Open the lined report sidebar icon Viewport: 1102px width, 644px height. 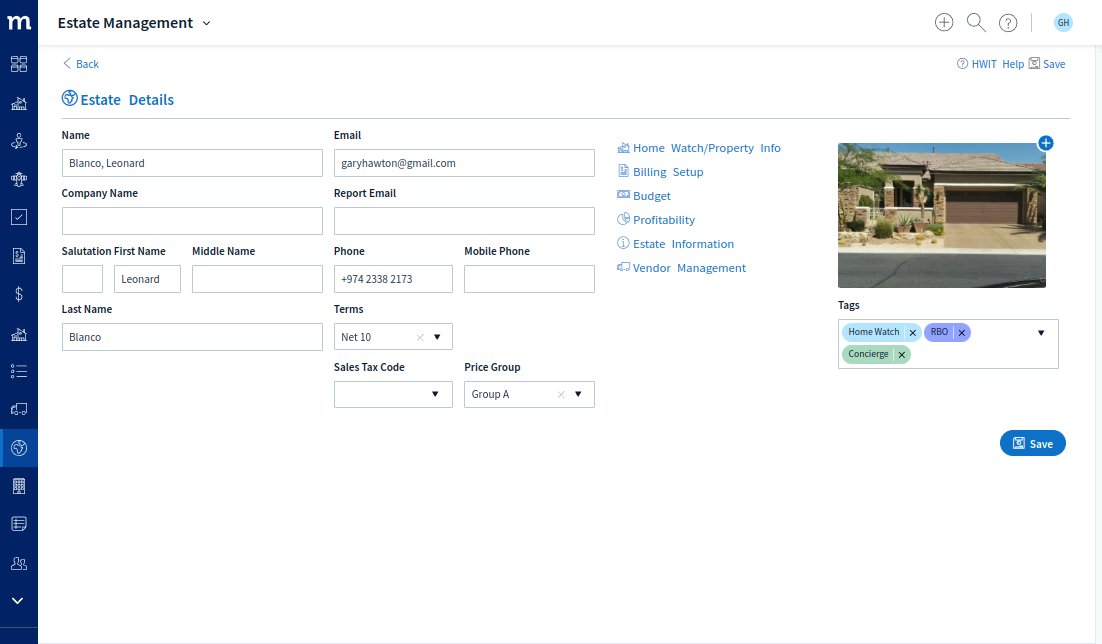(x=19, y=524)
